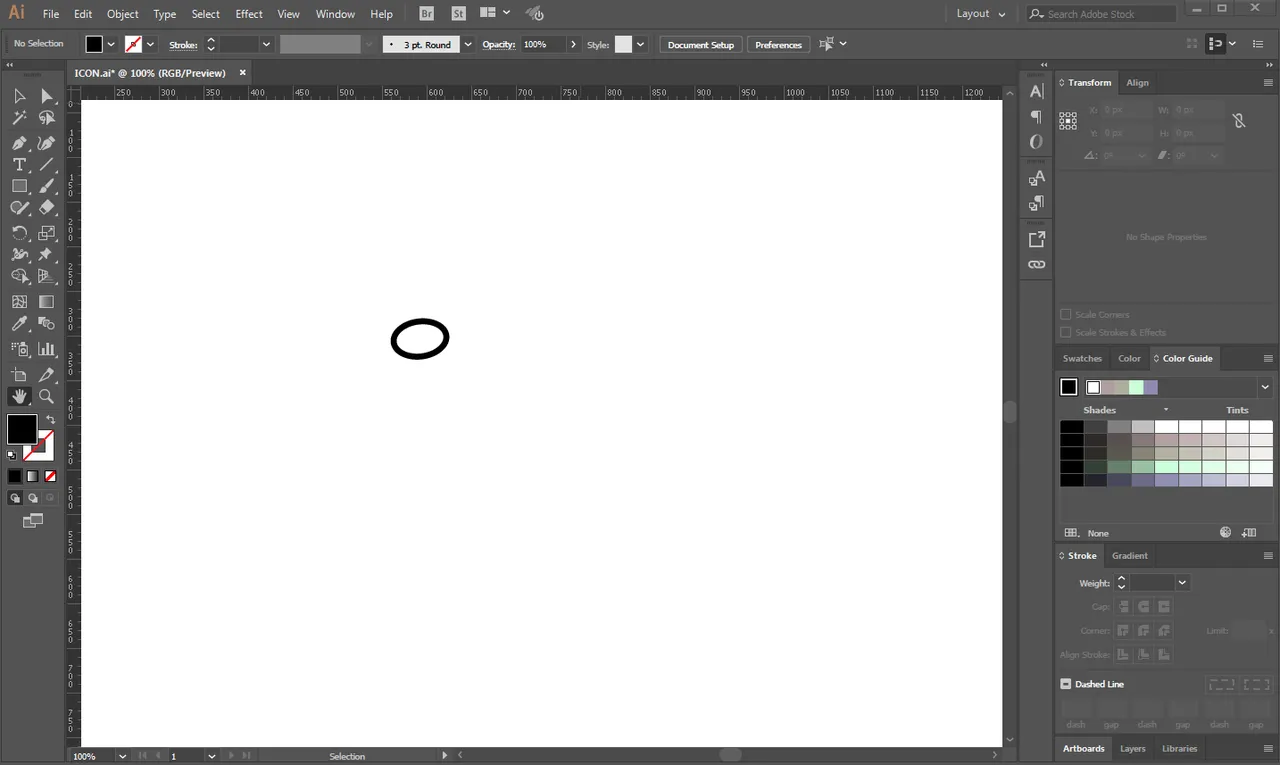Choose the Artboard tool
The image size is (1280, 765).
[x=19, y=374]
